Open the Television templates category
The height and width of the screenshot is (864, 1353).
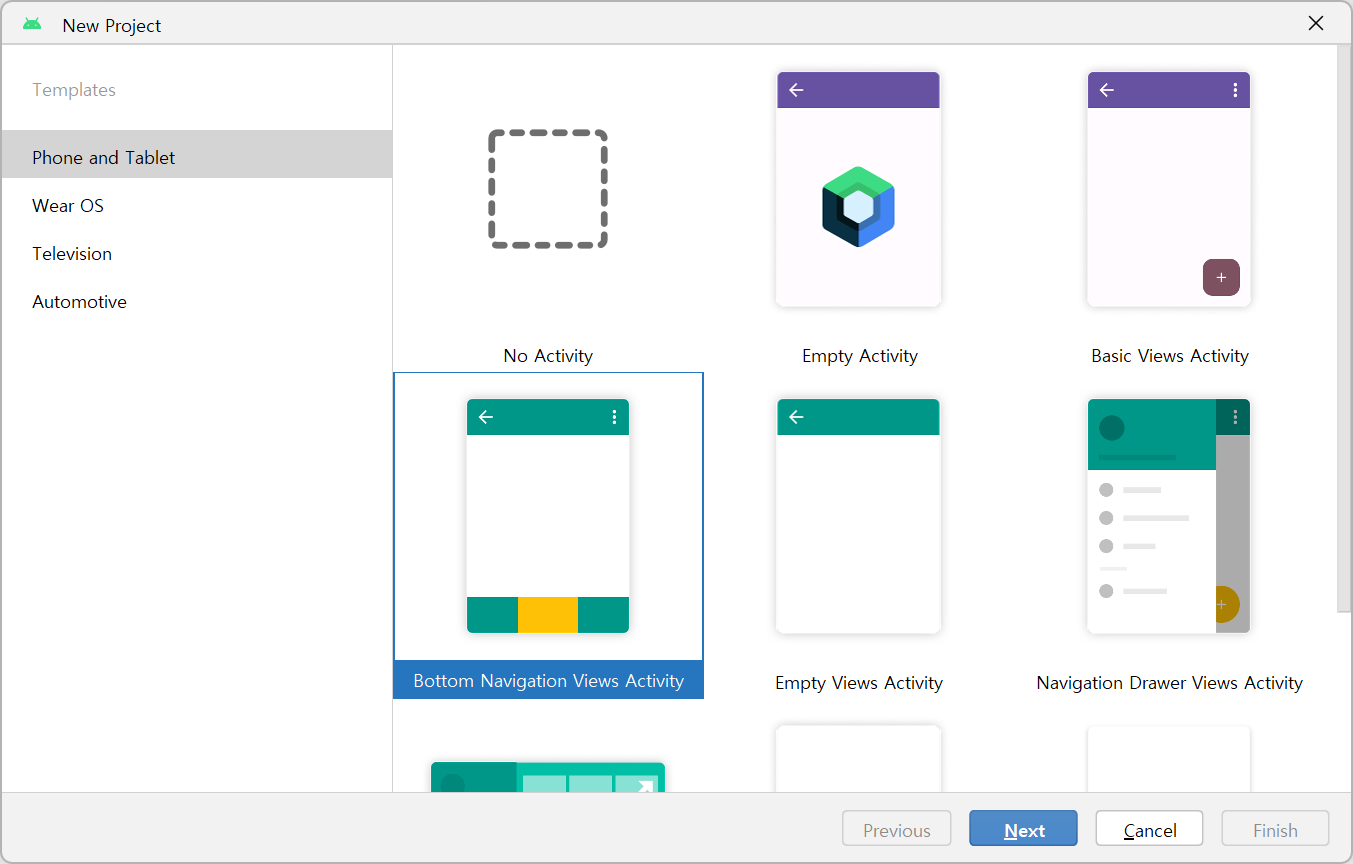[197, 254]
